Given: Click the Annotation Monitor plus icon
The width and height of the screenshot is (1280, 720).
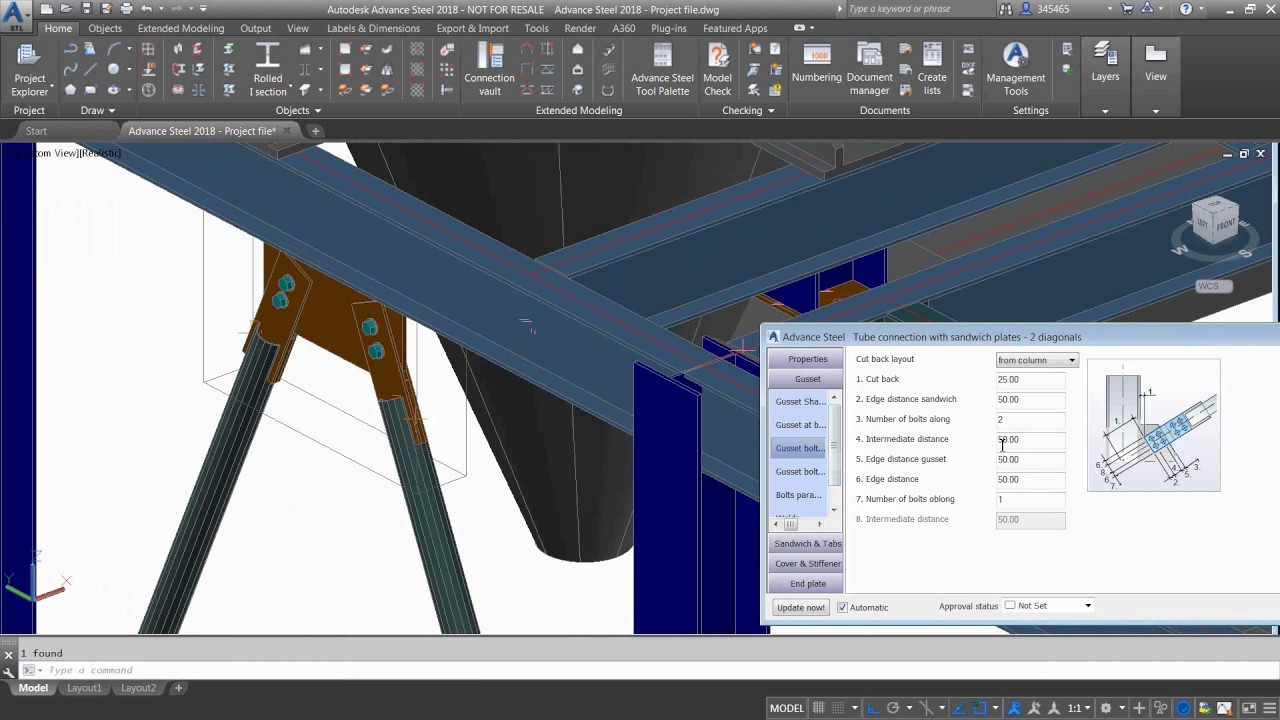Looking at the screenshot, I should pos(1139,708).
